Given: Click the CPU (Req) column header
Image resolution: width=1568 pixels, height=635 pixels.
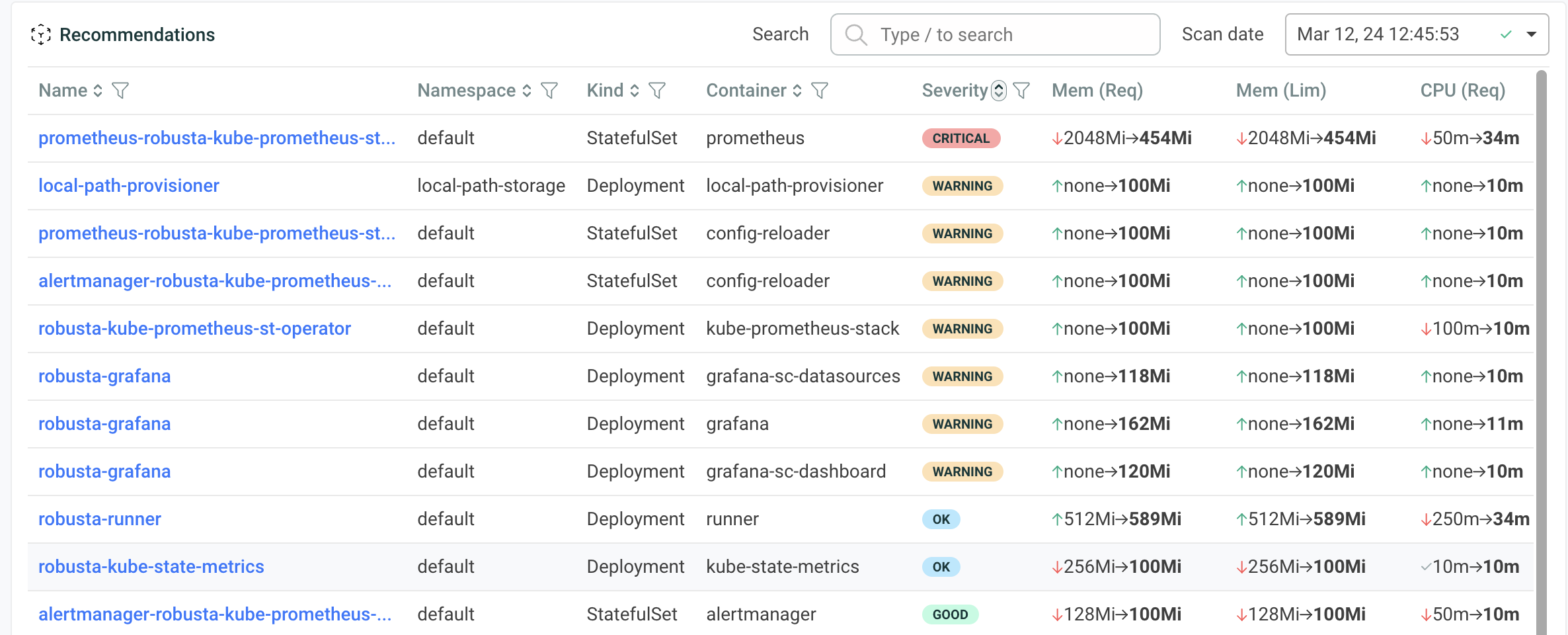Looking at the screenshot, I should (x=1463, y=91).
